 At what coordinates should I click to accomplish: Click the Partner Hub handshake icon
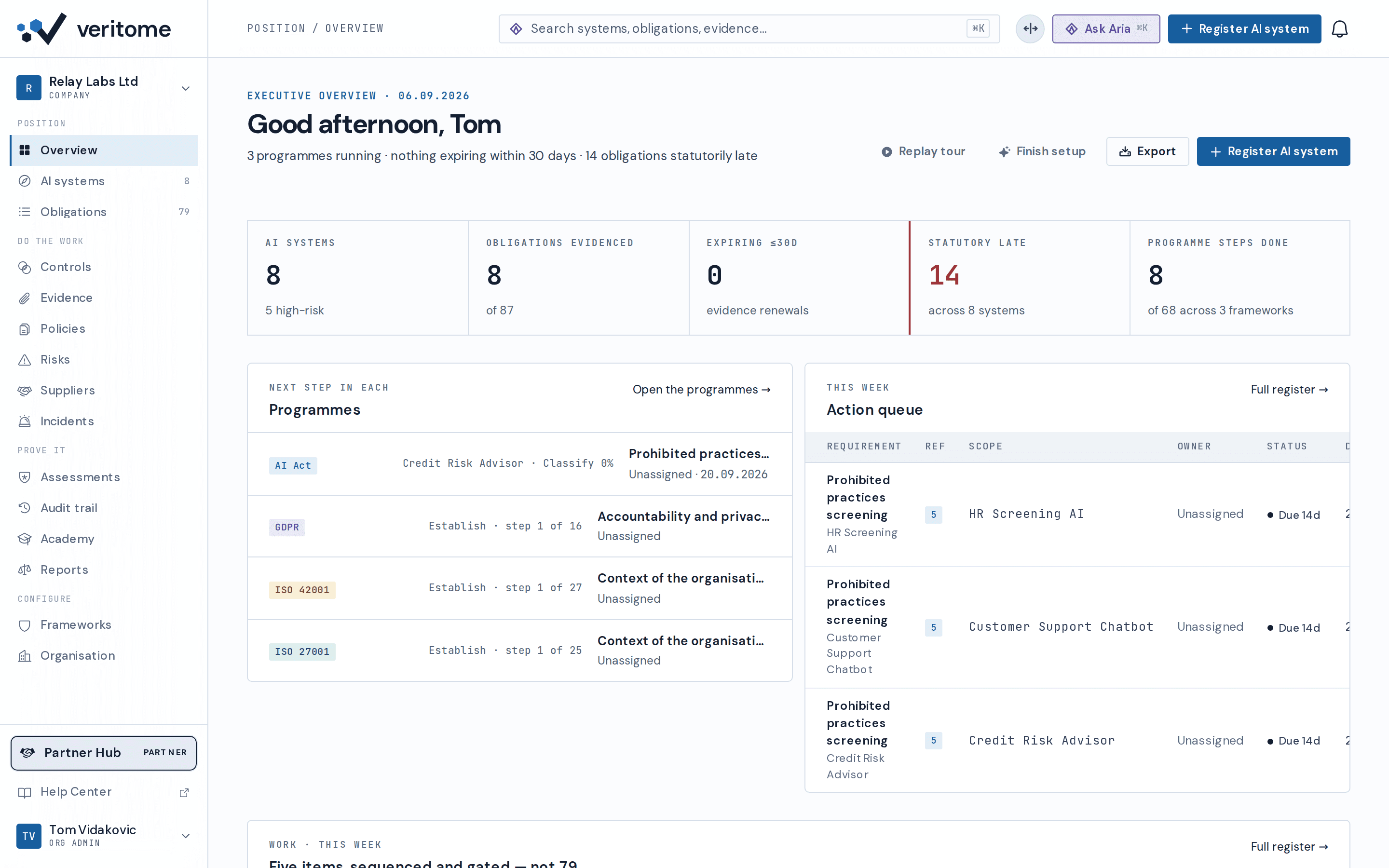click(27, 753)
